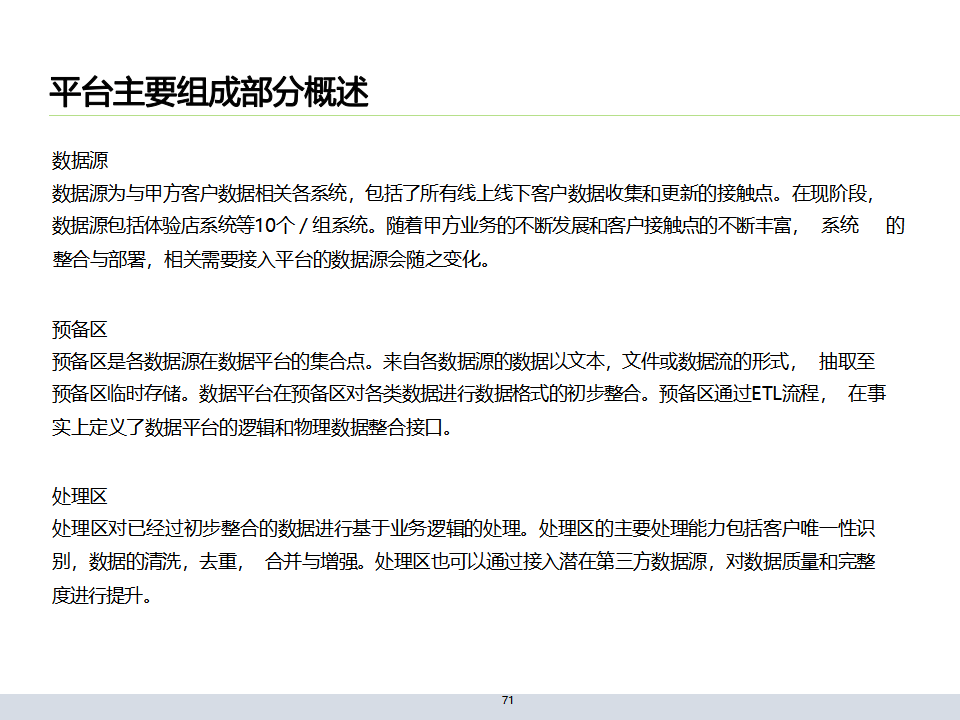
Task: Click the line 度进行提升
Action: tap(102, 595)
